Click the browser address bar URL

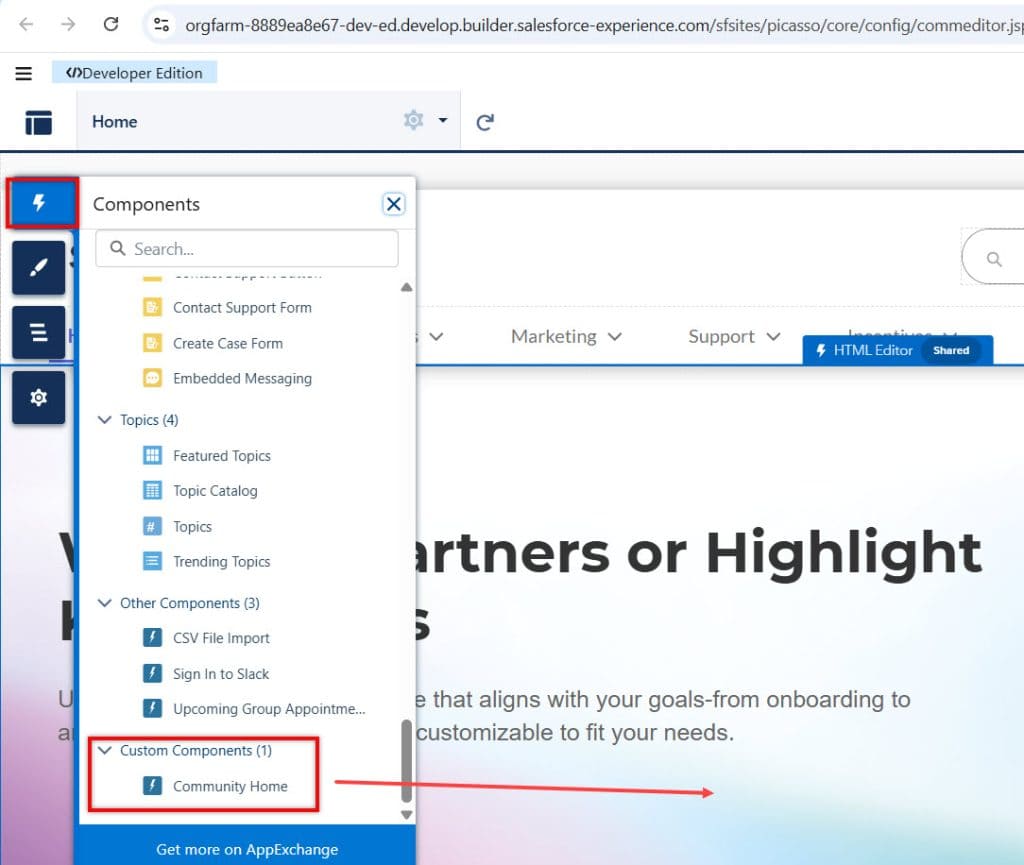click(603, 25)
